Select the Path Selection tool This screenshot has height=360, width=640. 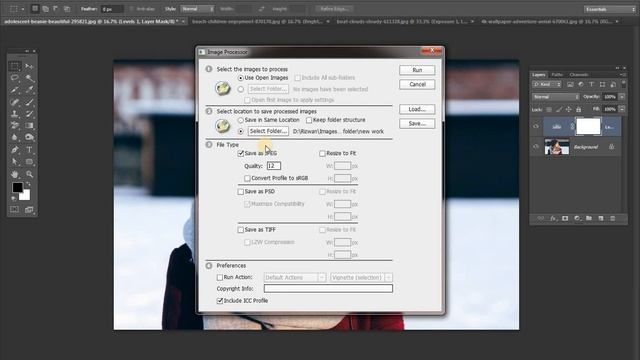click(15, 162)
